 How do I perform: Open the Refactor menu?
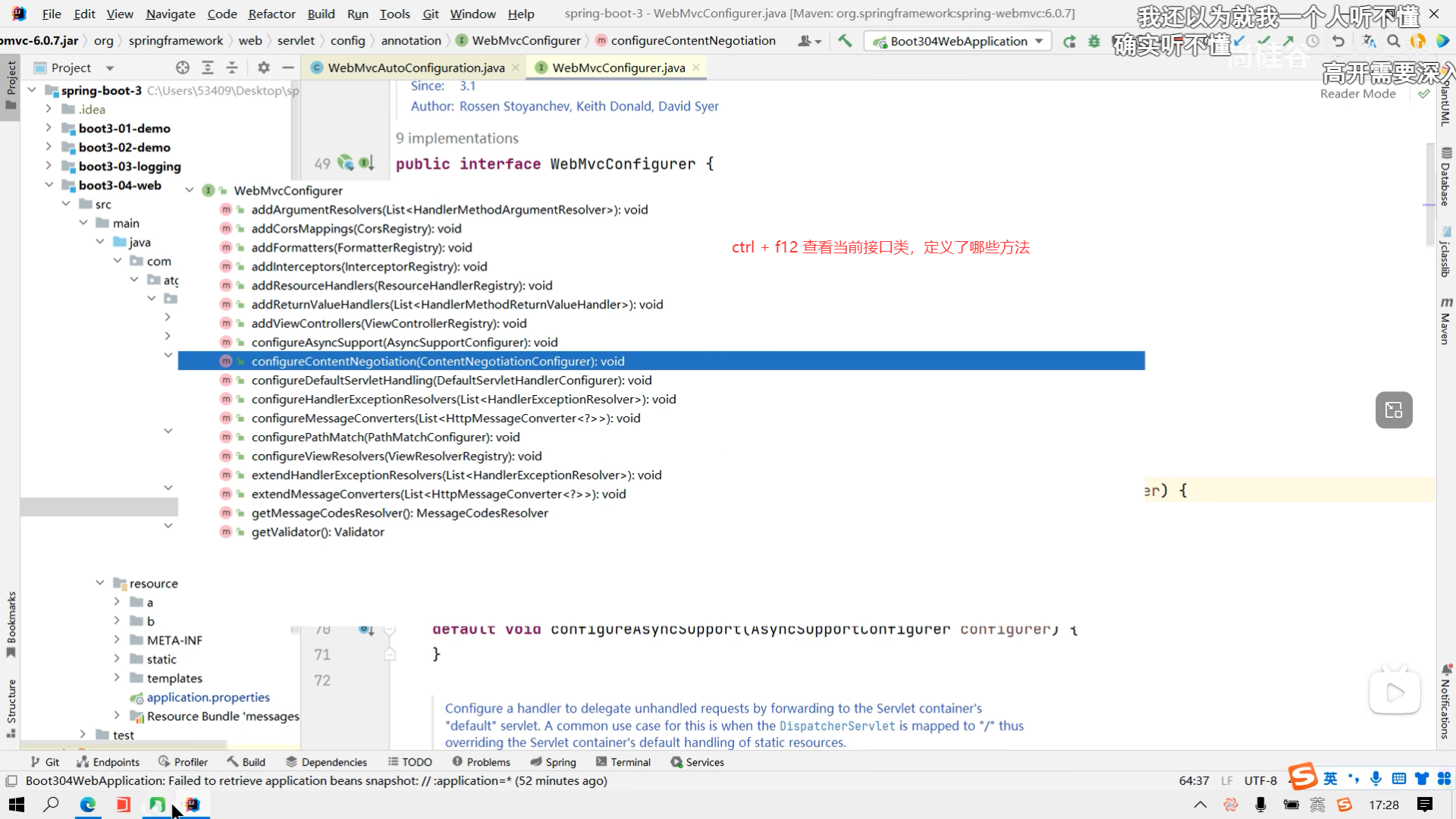(271, 14)
